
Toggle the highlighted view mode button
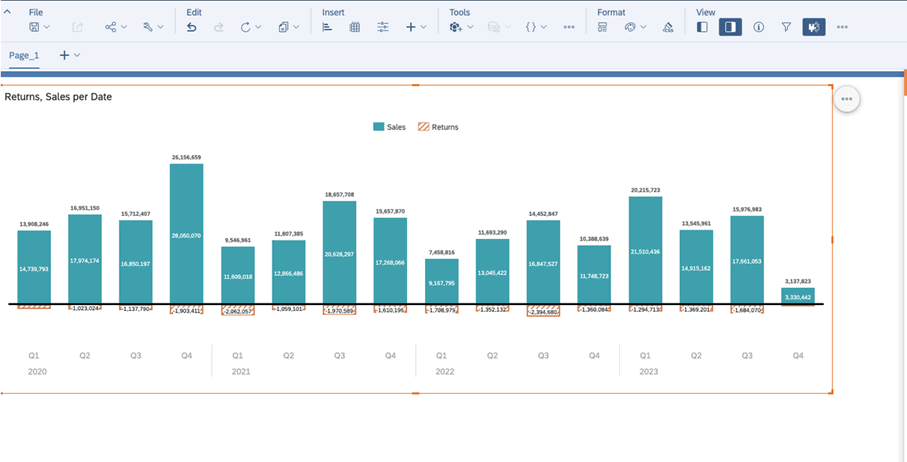tap(813, 27)
